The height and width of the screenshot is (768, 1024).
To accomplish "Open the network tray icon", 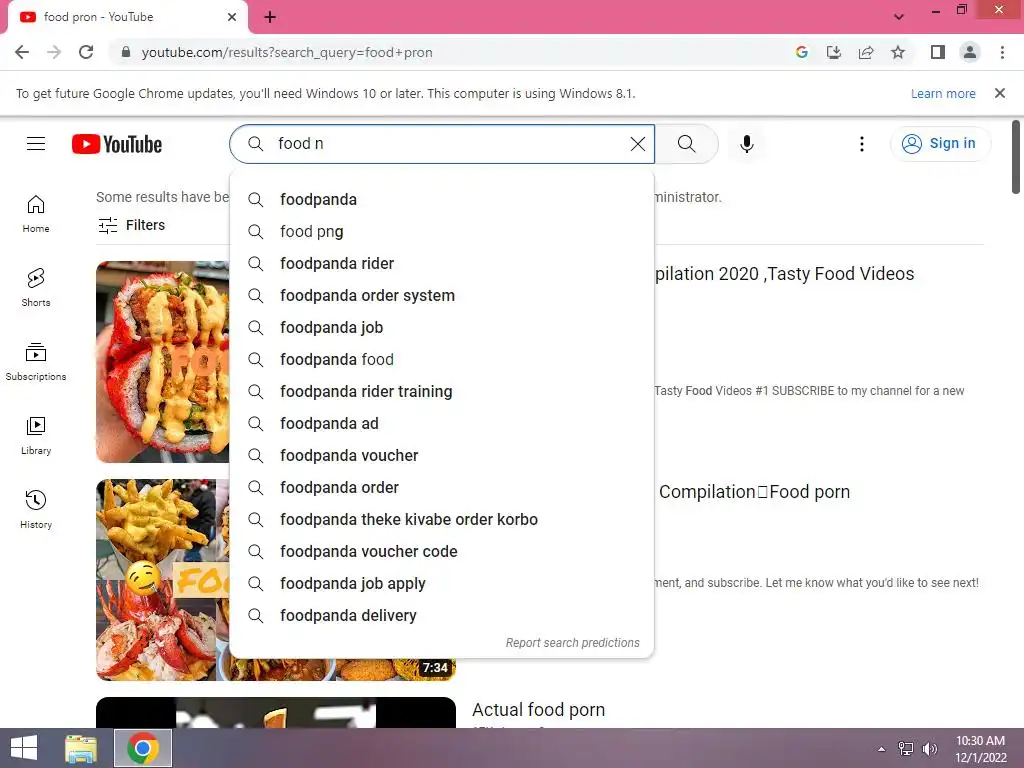I will tap(906, 749).
